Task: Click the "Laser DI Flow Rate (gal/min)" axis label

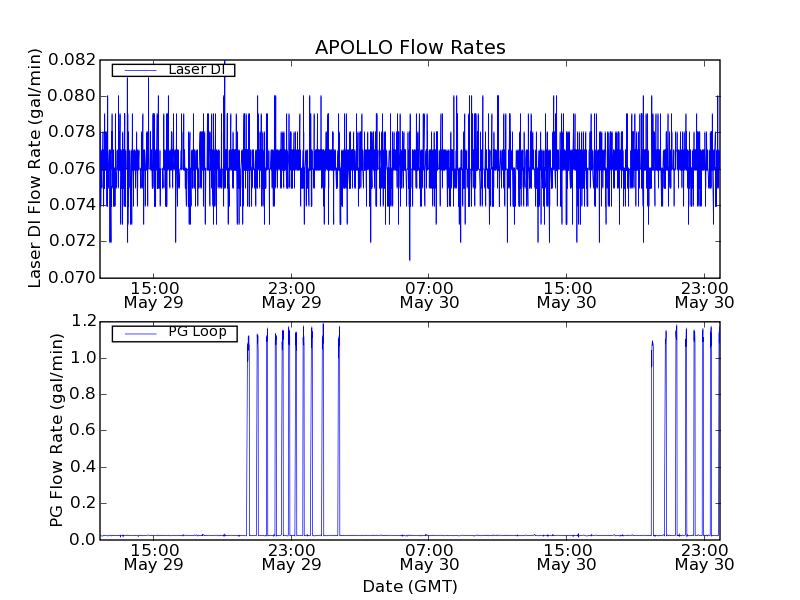Action: (35, 168)
